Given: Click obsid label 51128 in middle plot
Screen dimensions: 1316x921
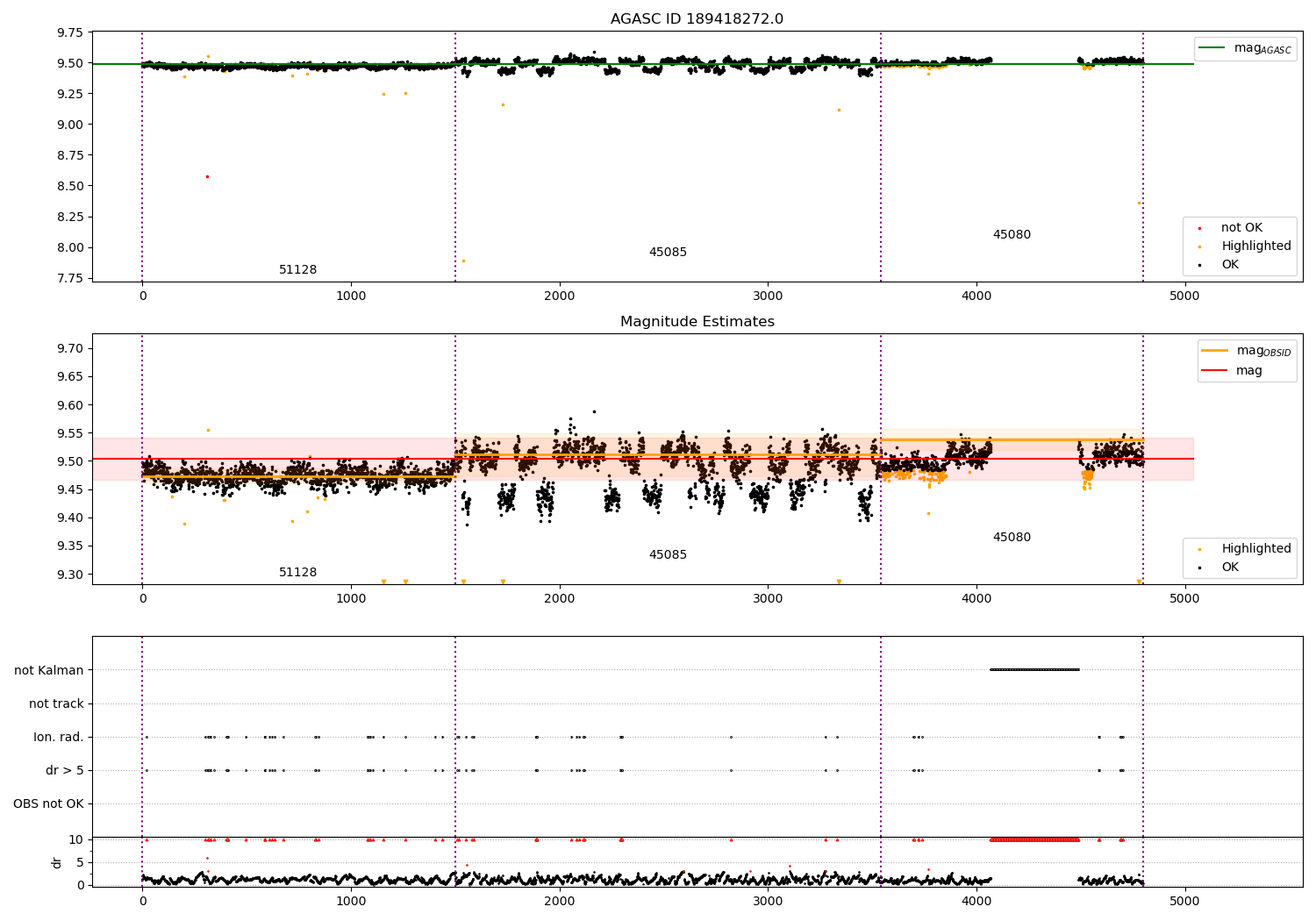Looking at the screenshot, I should click(297, 573).
